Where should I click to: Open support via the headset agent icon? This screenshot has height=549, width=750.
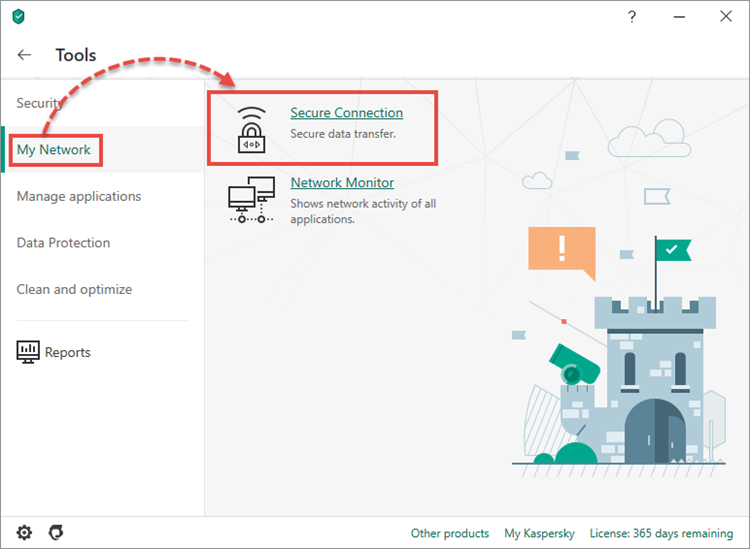[x=56, y=532]
